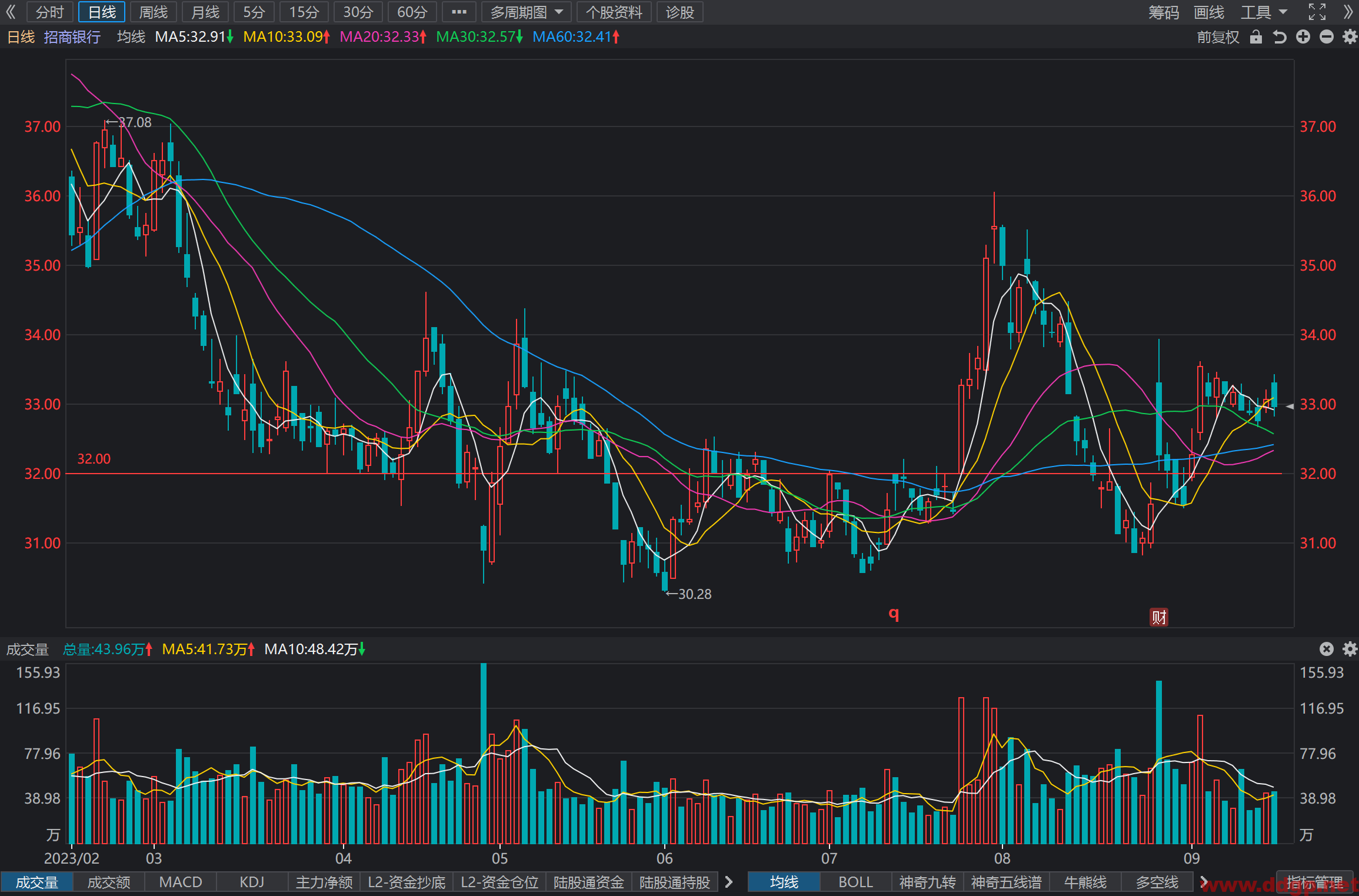Select the BOLL overlay tab

pos(856,882)
